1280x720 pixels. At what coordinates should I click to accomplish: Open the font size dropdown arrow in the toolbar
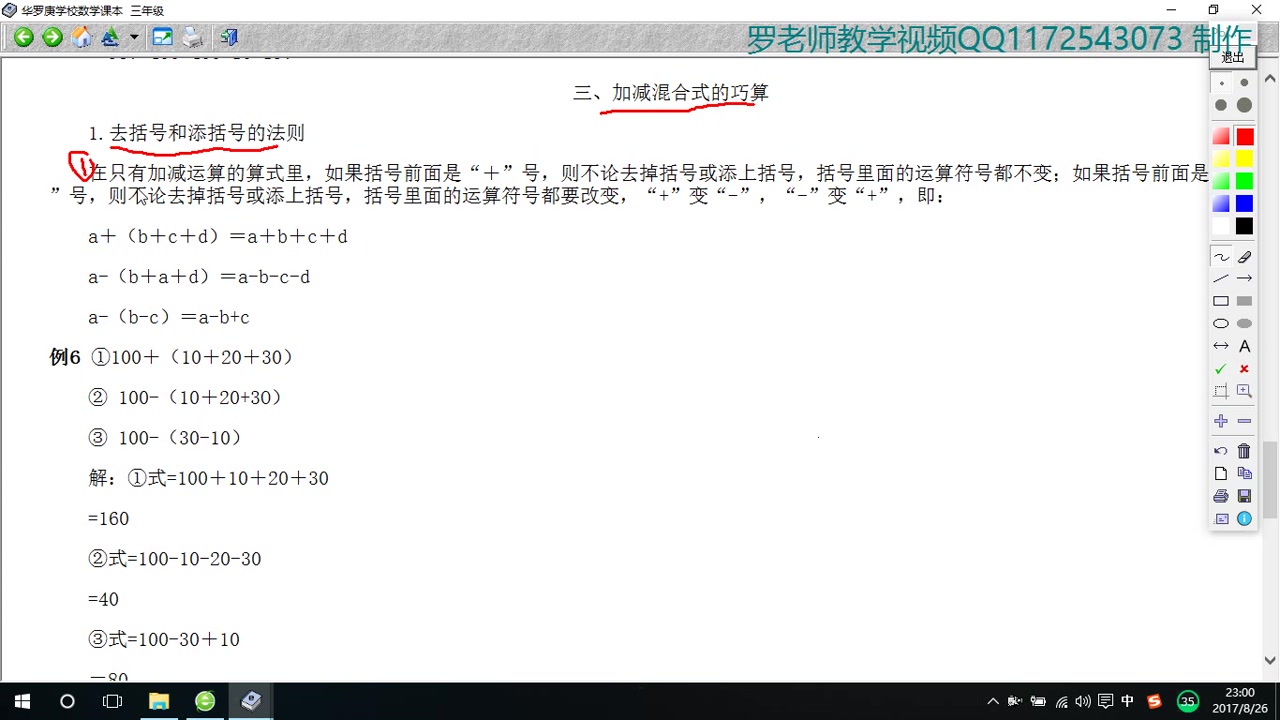[134, 38]
